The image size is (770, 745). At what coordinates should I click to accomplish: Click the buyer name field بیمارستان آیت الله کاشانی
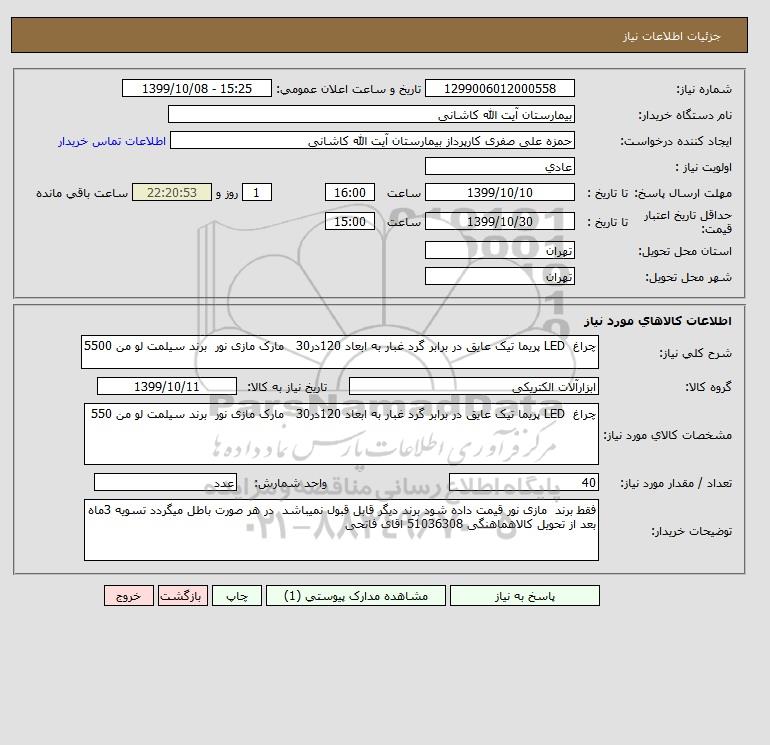(371, 114)
